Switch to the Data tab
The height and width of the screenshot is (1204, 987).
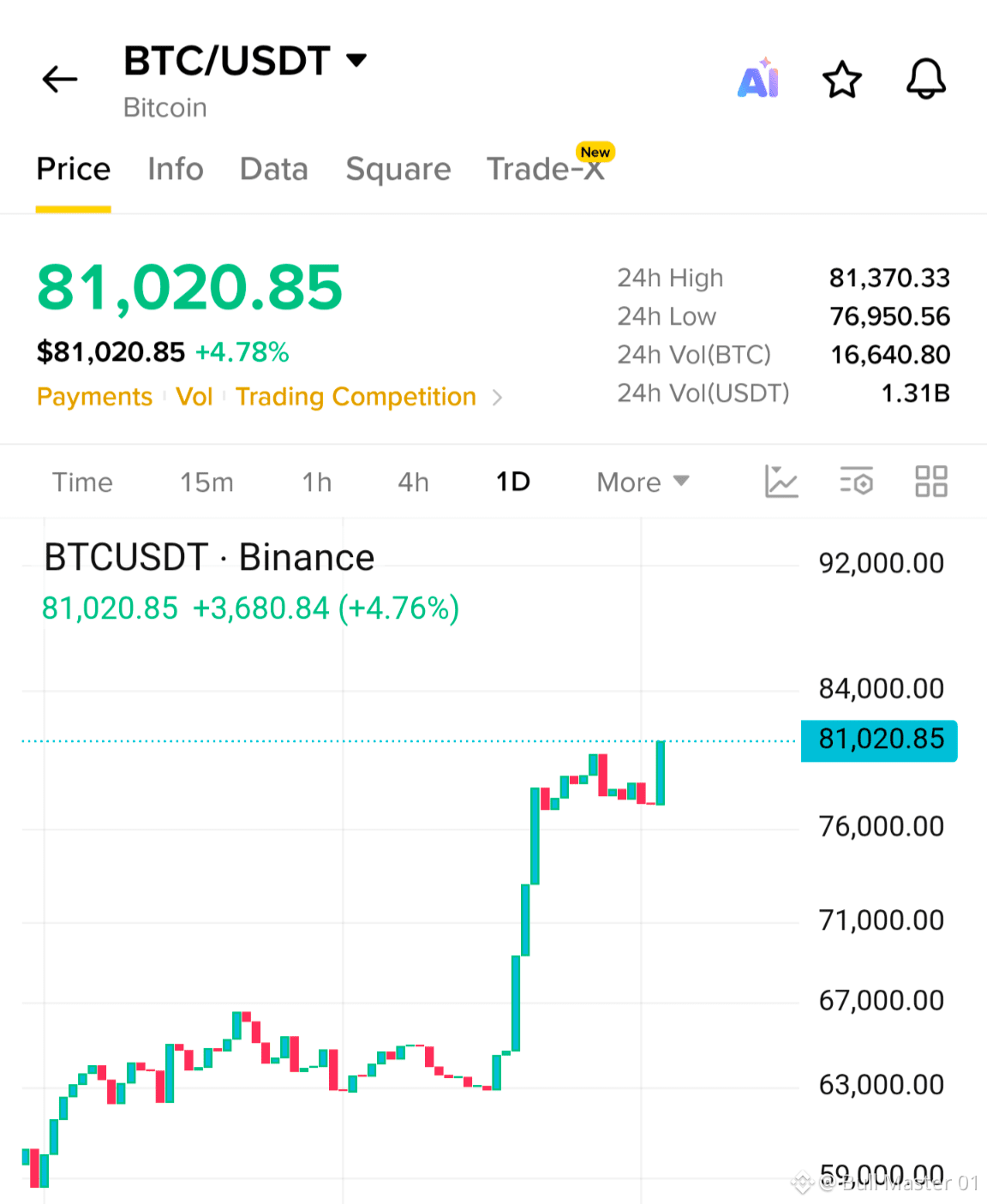point(274,169)
